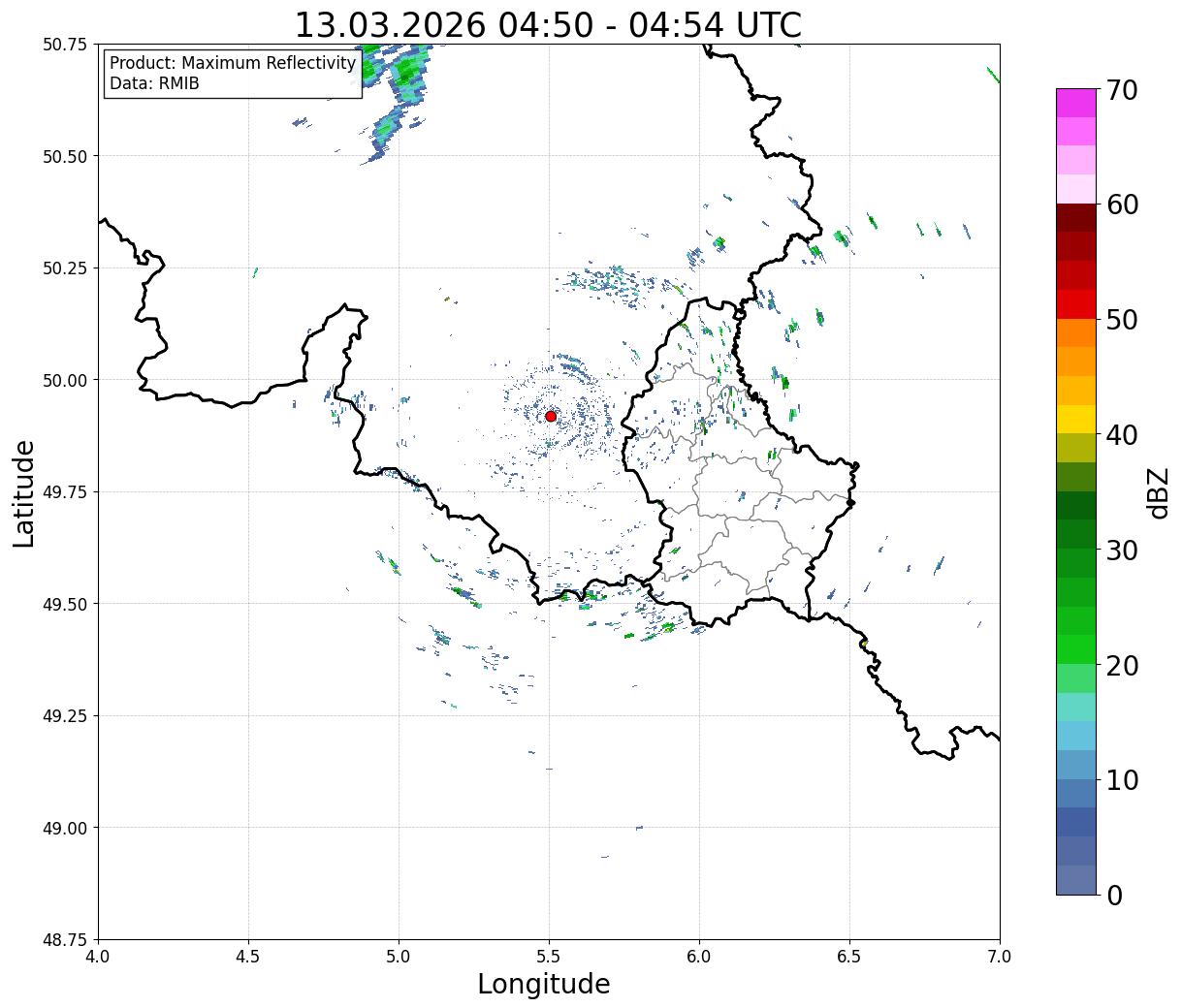
Task: Click the latitude 48.75 tick label
Action: pos(66,940)
